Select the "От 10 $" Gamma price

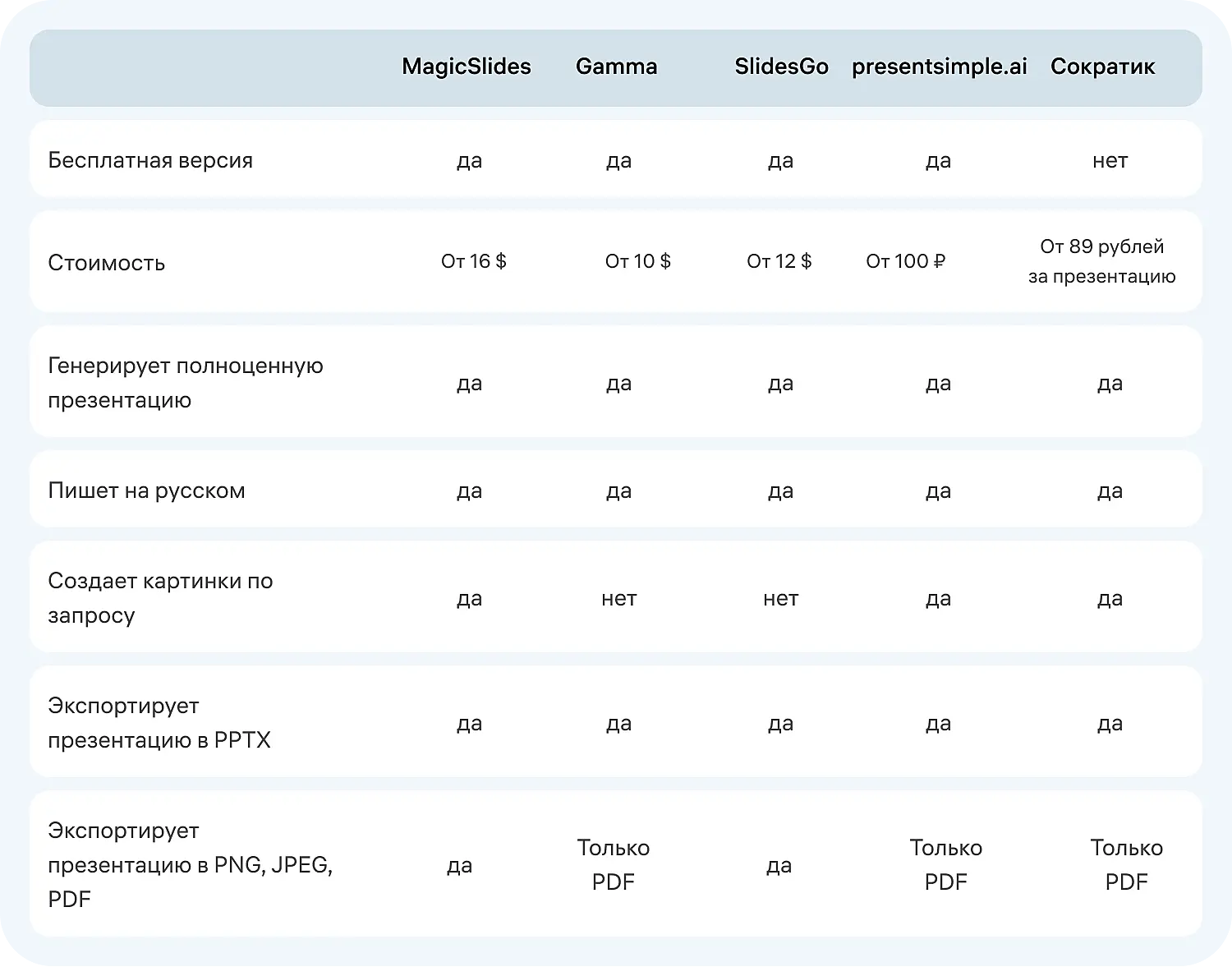(x=638, y=261)
